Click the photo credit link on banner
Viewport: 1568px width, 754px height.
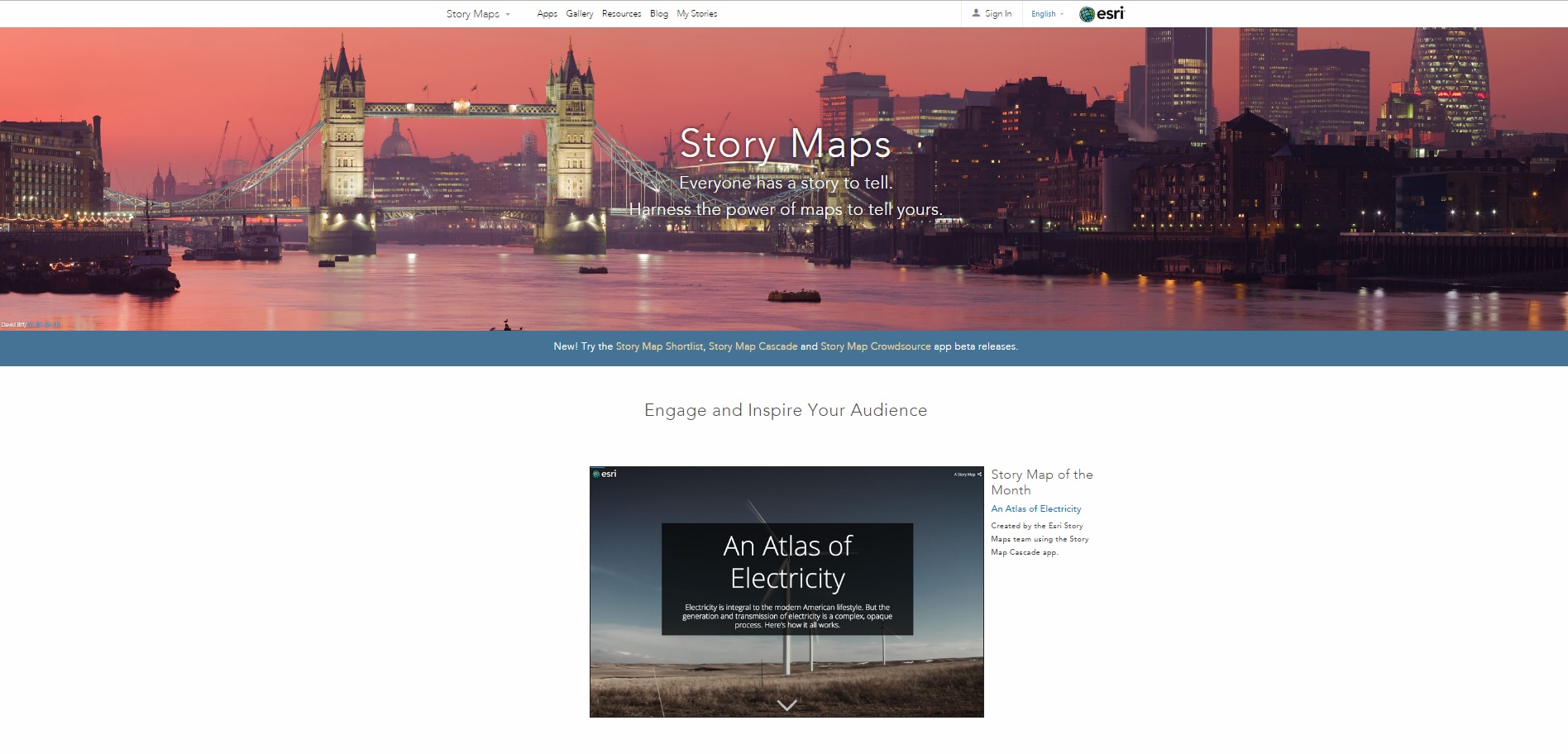click(x=43, y=324)
